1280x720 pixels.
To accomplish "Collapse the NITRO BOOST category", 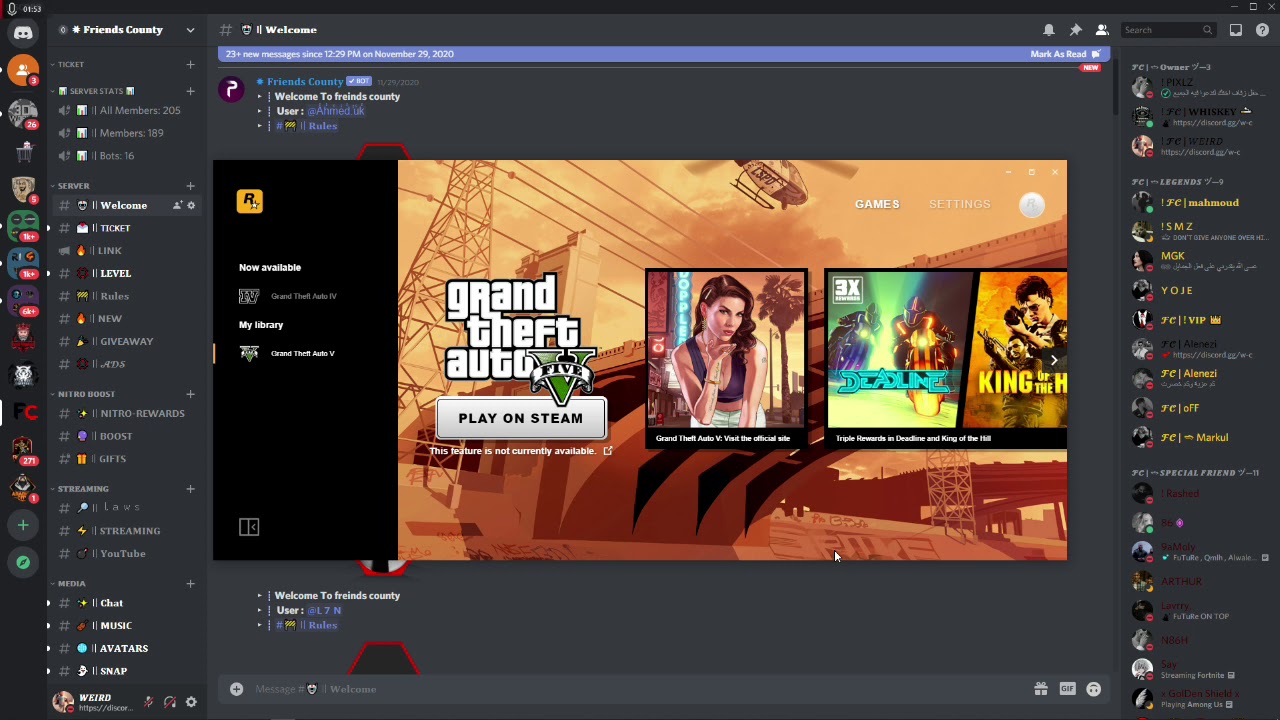I will point(86,394).
